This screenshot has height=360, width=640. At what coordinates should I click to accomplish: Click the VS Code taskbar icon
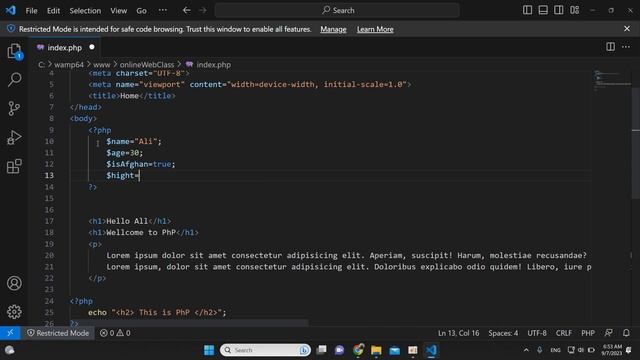point(431,350)
